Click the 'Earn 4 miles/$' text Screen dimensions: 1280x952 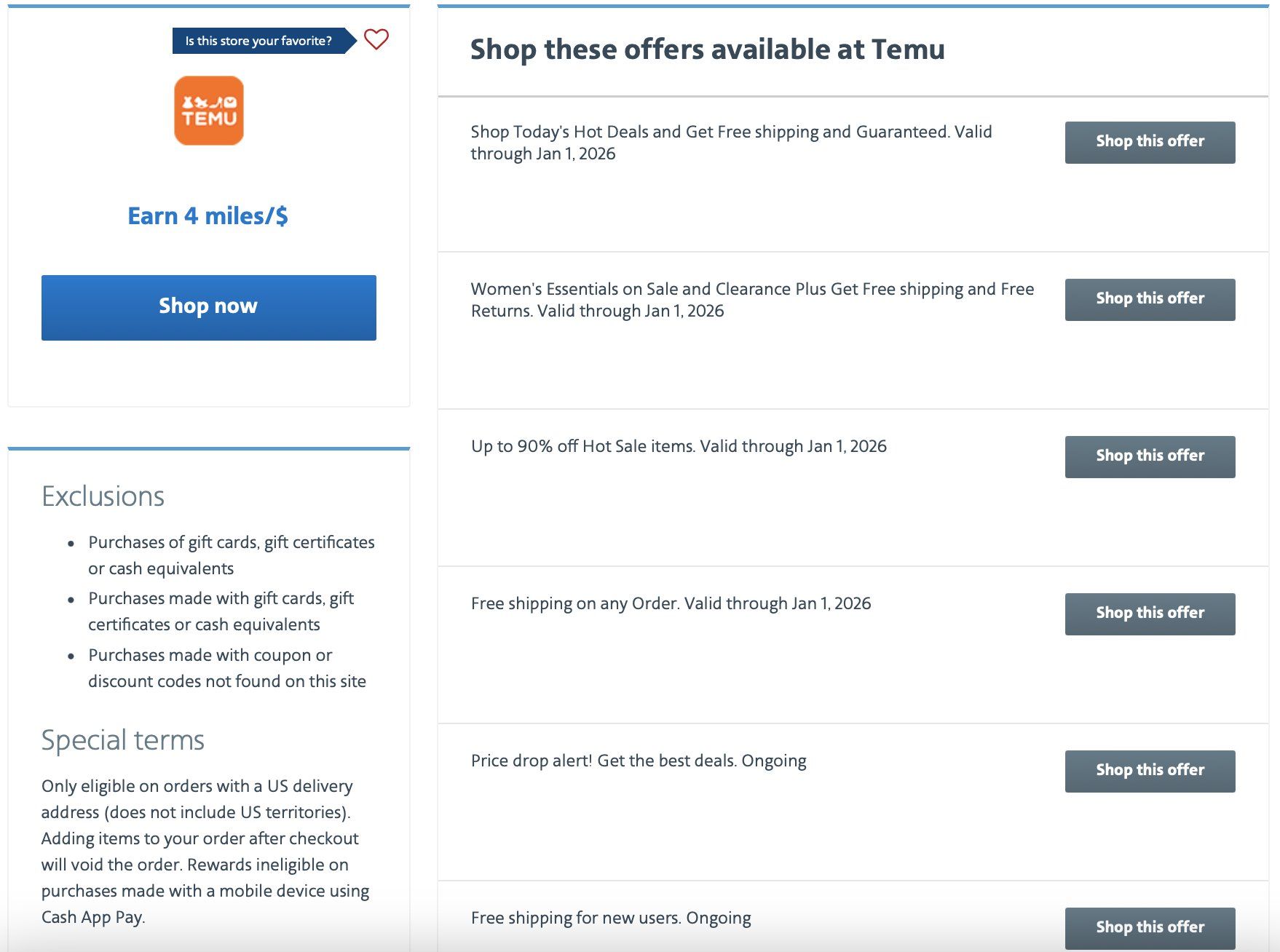208,216
